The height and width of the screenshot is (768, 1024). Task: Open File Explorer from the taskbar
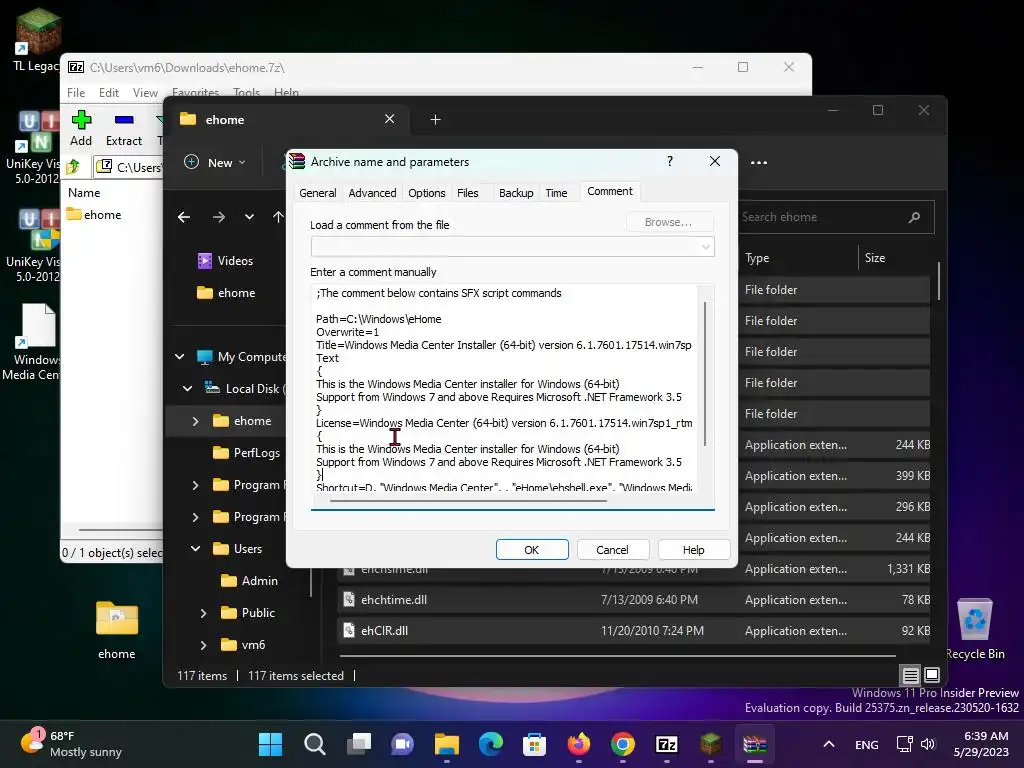pos(447,744)
